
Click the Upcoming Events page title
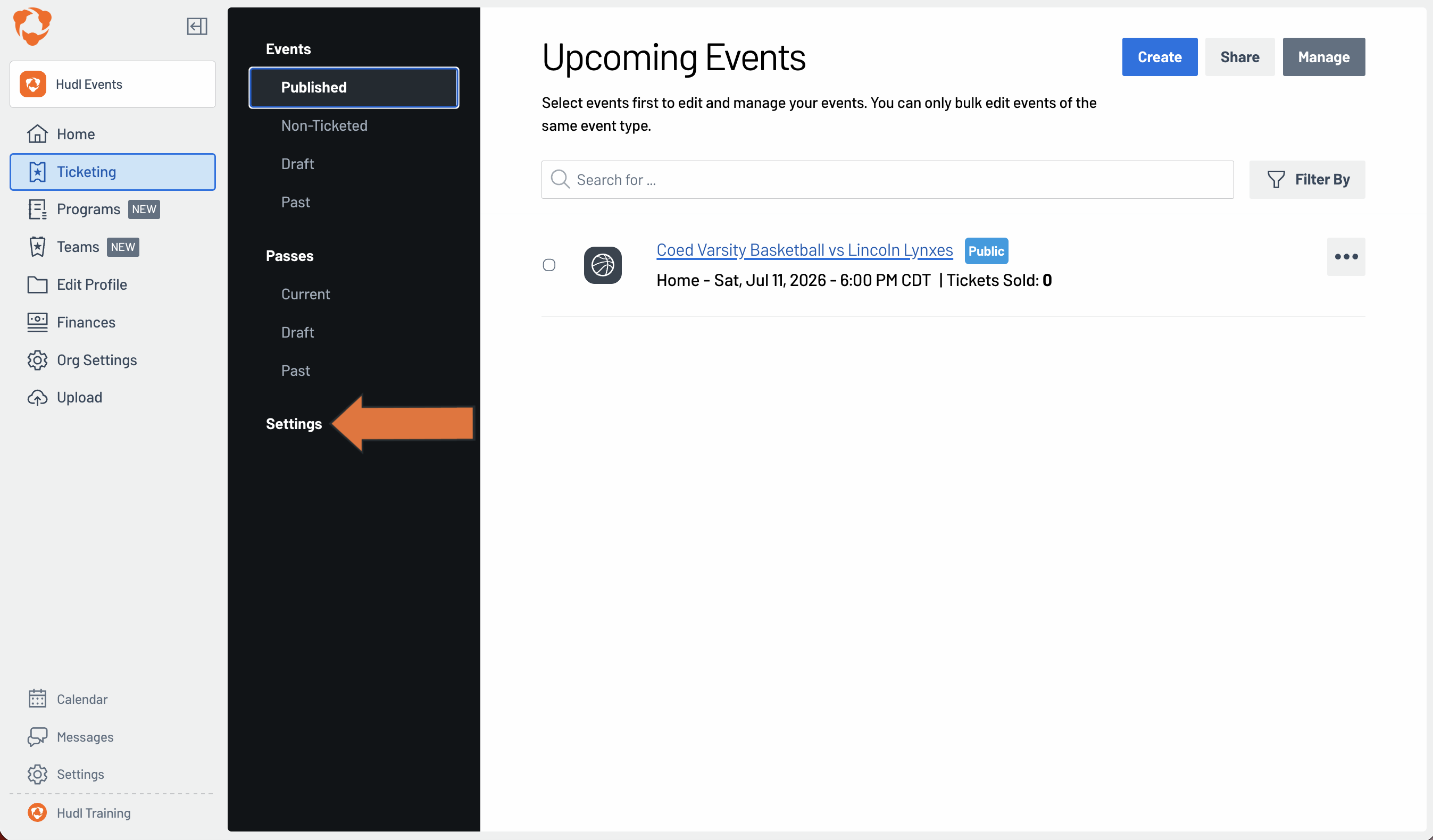point(674,57)
